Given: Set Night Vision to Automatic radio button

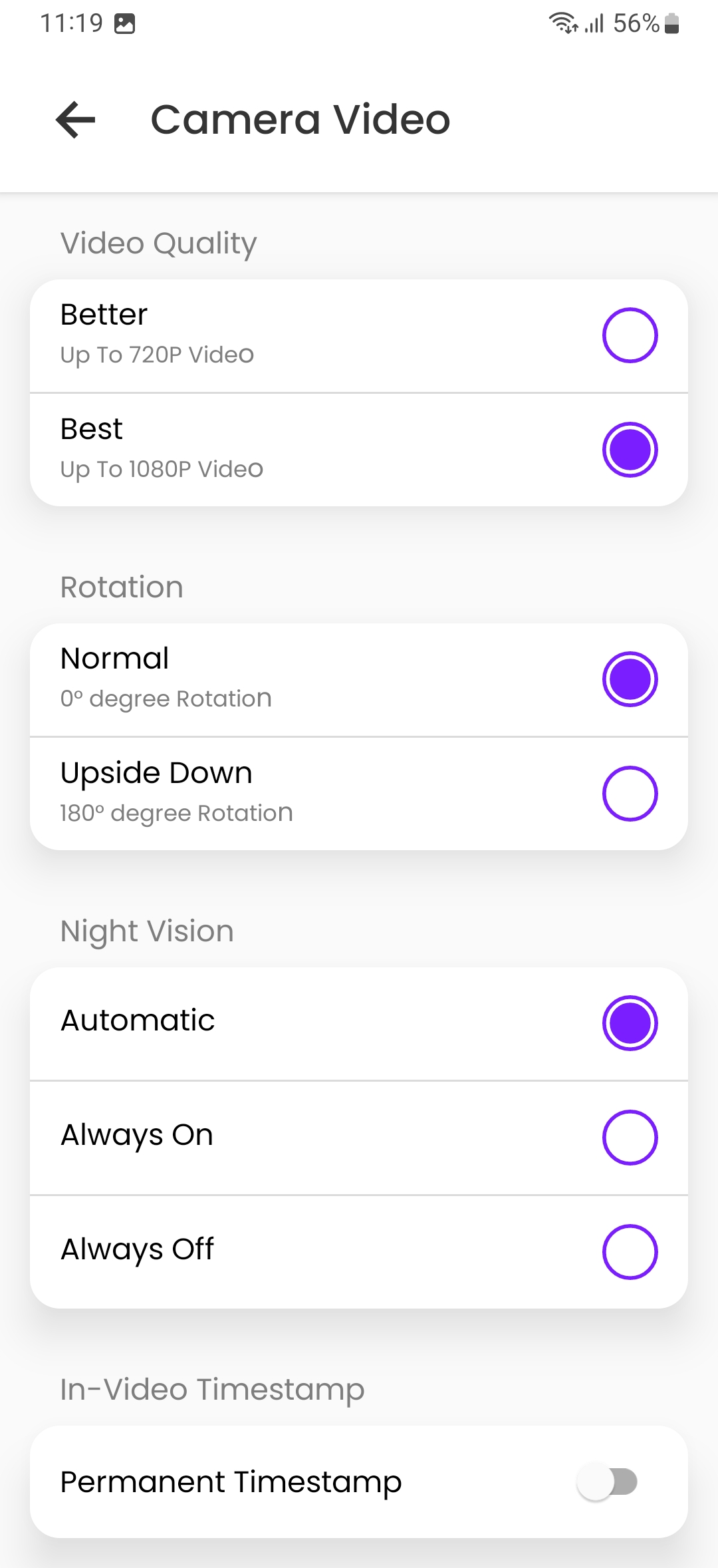Looking at the screenshot, I should click(630, 1023).
